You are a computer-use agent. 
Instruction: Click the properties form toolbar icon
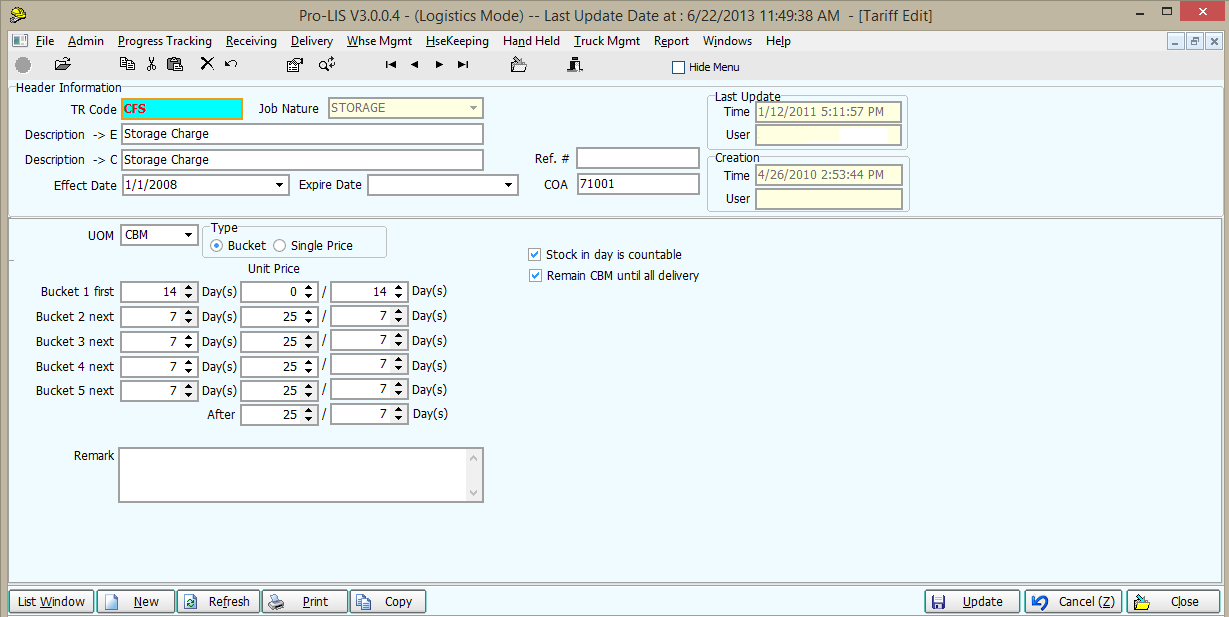(x=295, y=64)
